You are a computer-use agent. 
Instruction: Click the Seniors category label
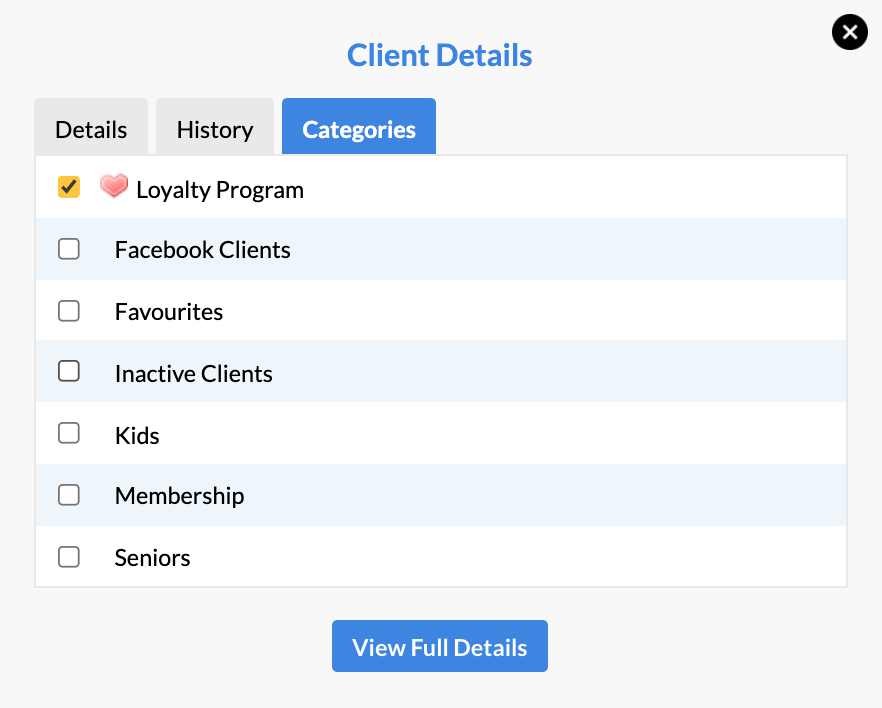click(x=152, y=558)
